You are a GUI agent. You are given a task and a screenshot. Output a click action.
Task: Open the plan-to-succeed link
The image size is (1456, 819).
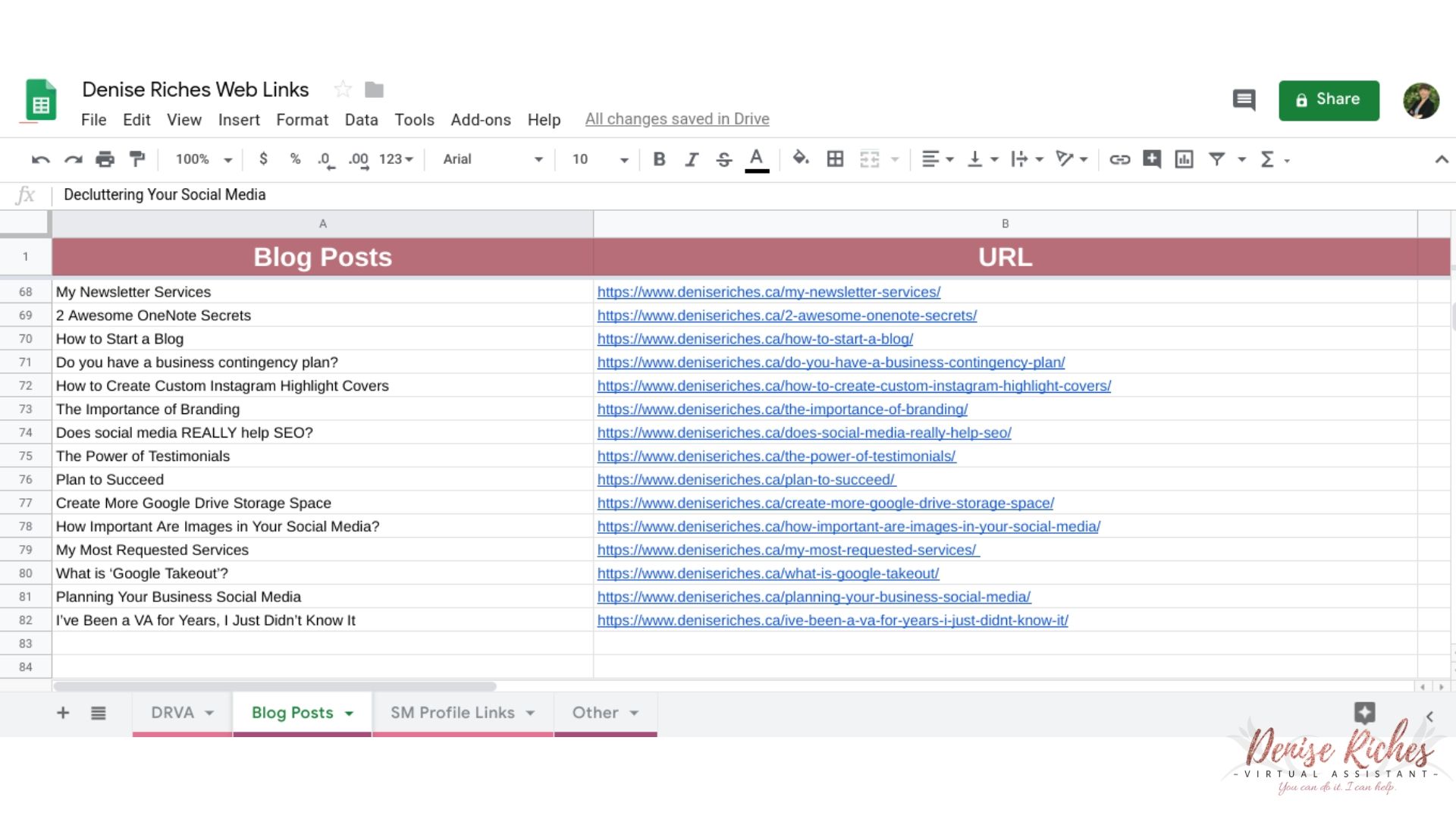click(x=746, y=480)
